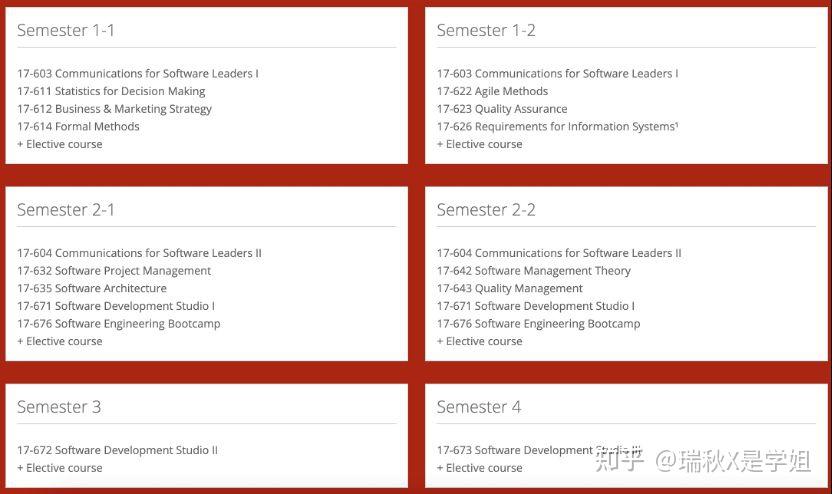Viewport: 832px width, 494px height.
Task: Click Elective course under Semester 3
Action: pos(60,468)
